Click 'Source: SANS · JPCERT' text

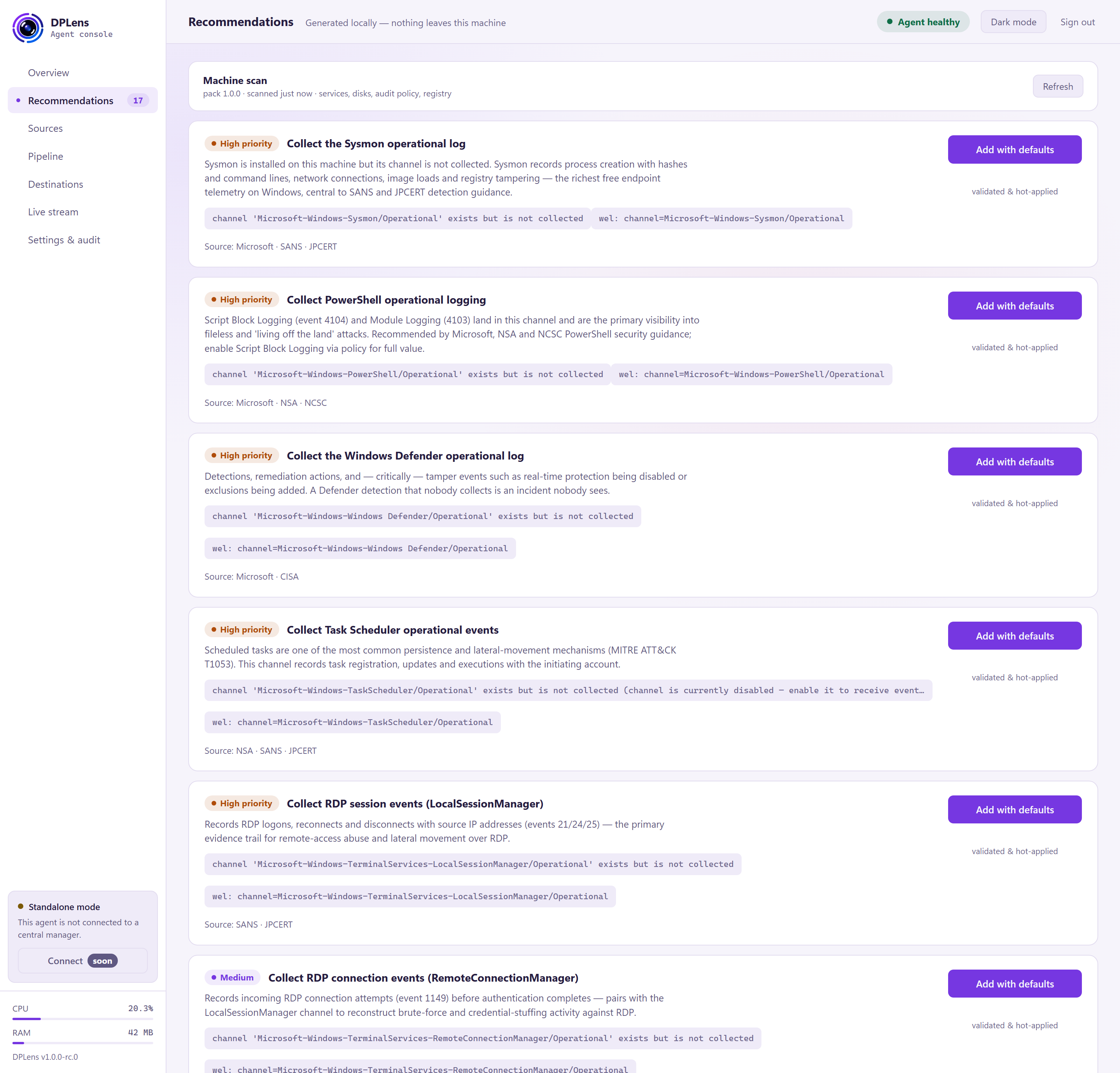tap(248, 924)
